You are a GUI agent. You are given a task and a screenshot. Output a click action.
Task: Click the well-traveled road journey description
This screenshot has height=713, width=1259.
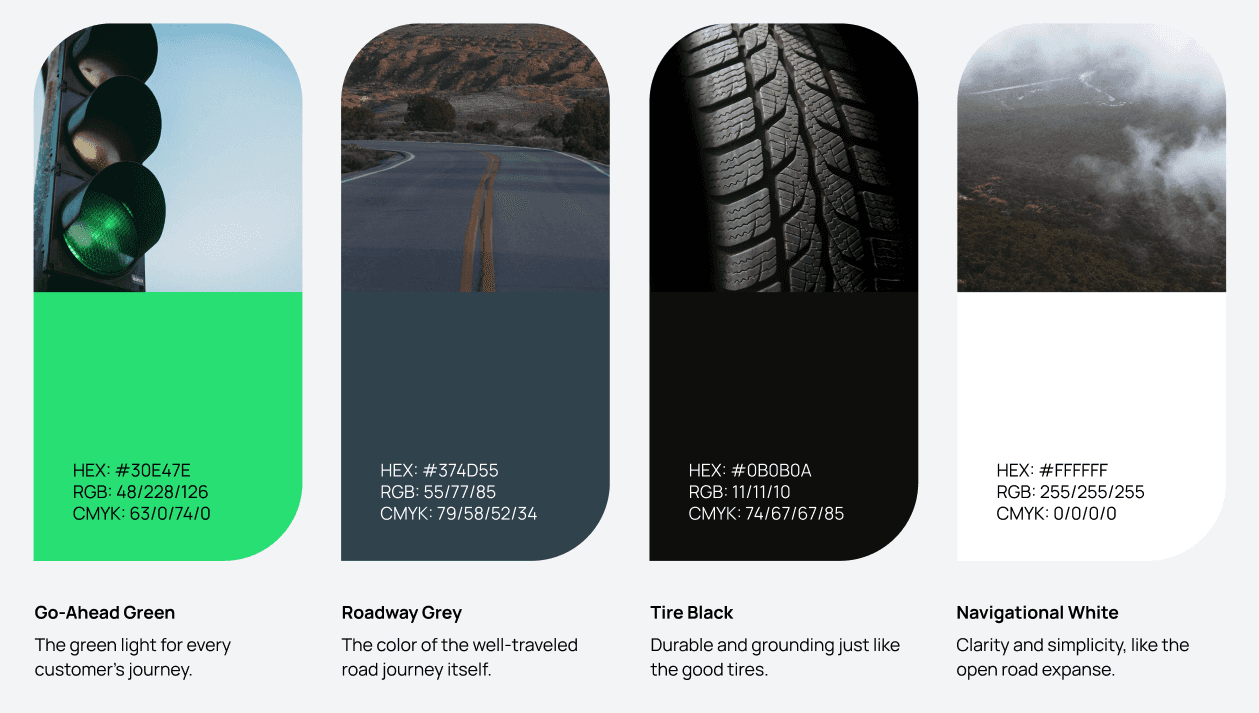tap(460, 657)
